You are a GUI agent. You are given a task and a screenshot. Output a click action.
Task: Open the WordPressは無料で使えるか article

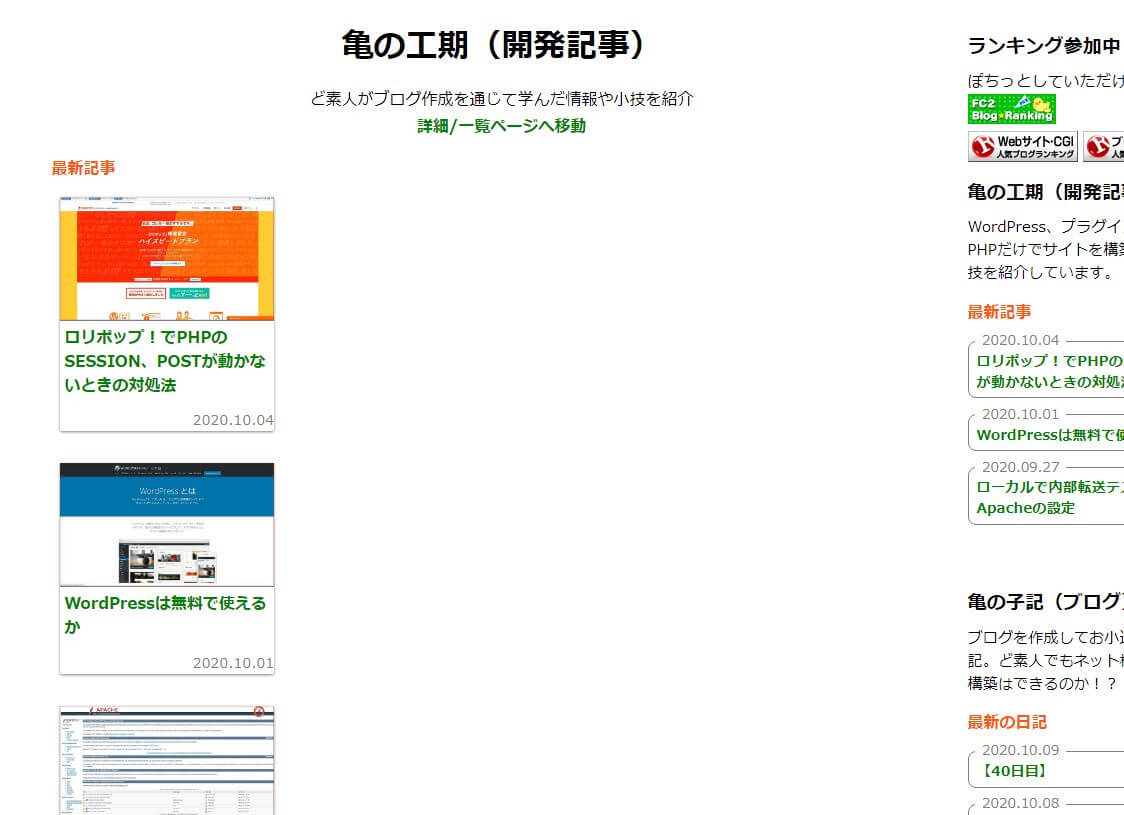(164, 612)
